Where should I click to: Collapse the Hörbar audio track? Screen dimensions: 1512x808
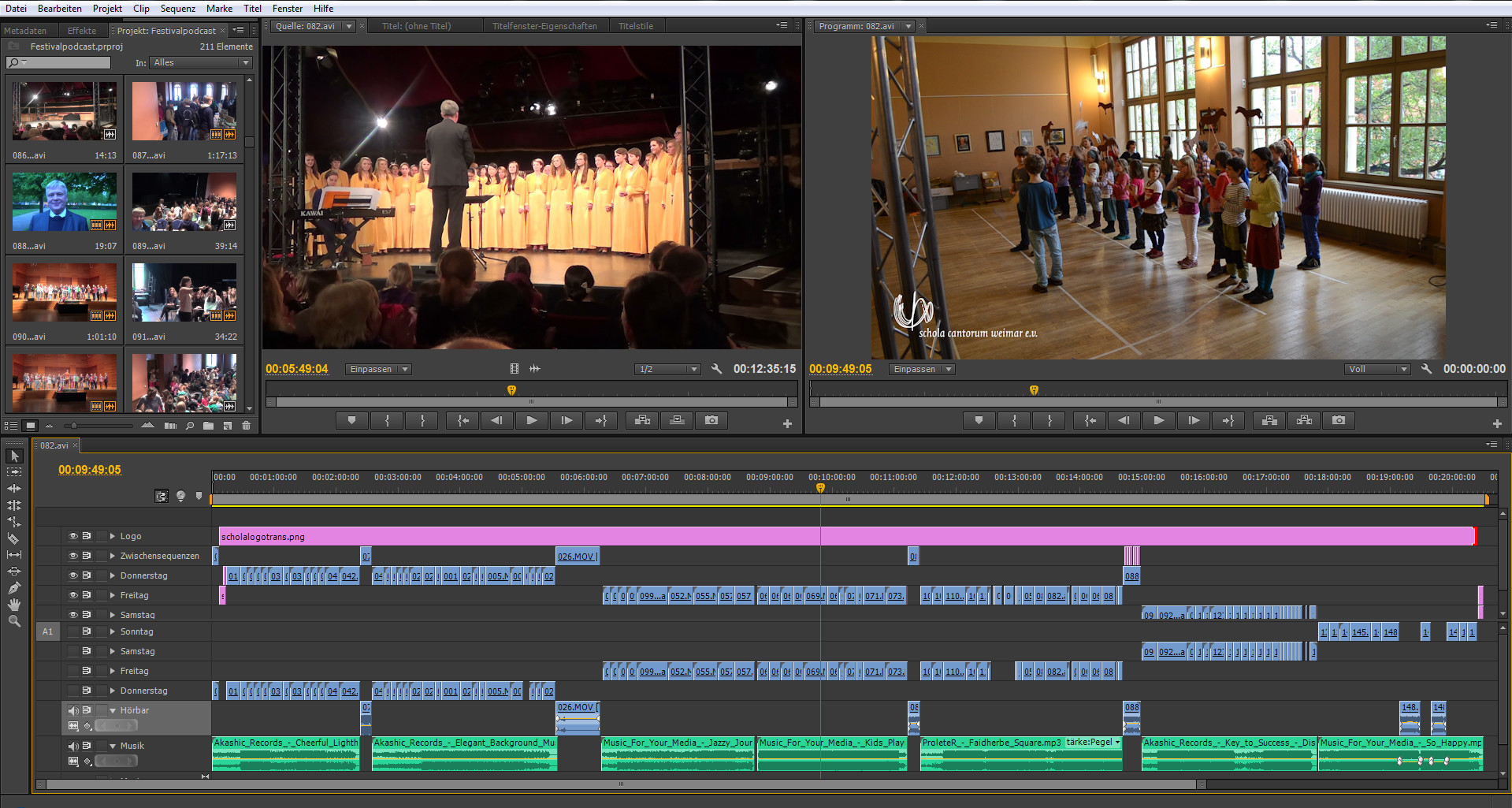click(x=113, y=710)
